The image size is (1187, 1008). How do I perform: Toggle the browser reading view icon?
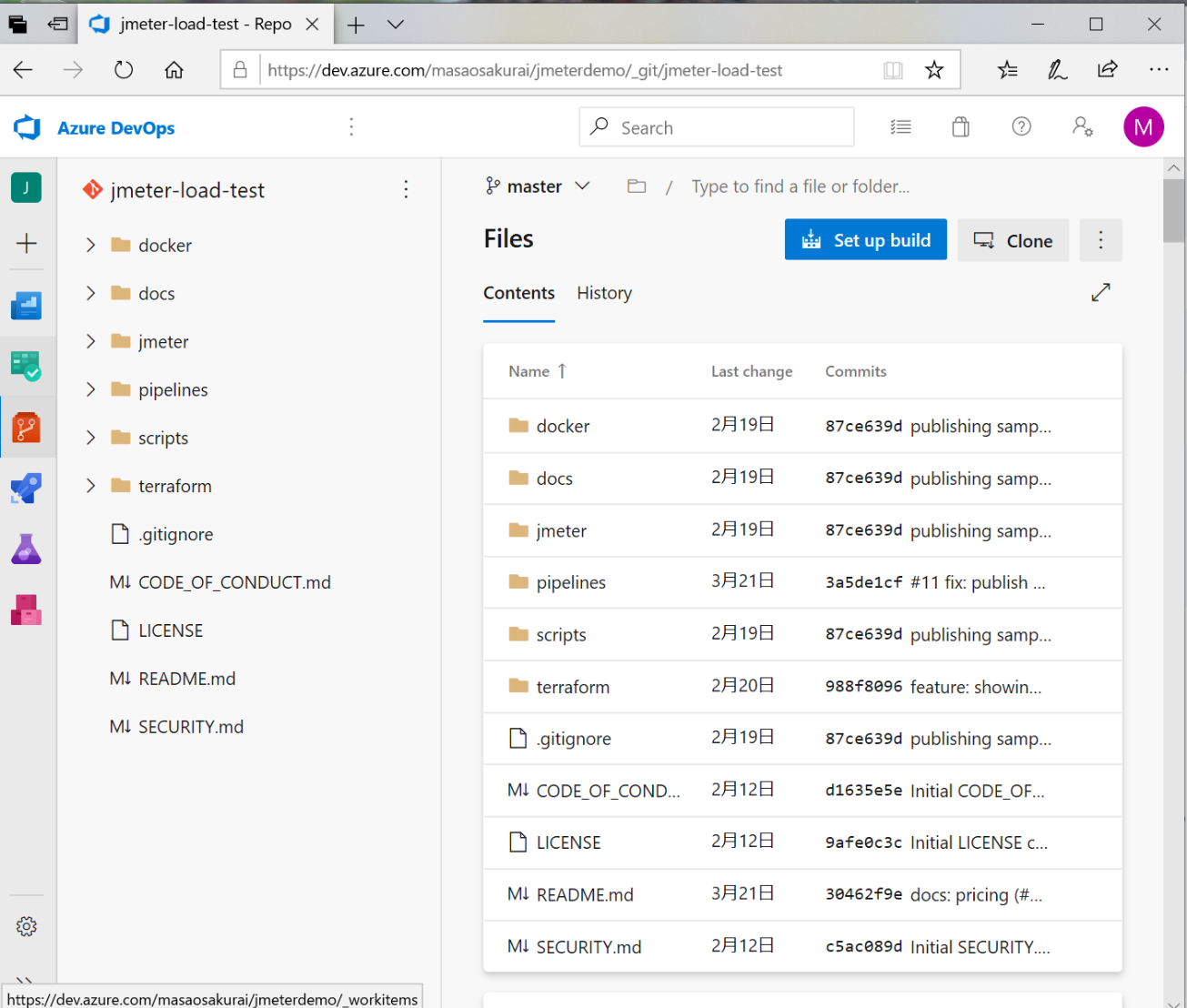tap(893, 70)
